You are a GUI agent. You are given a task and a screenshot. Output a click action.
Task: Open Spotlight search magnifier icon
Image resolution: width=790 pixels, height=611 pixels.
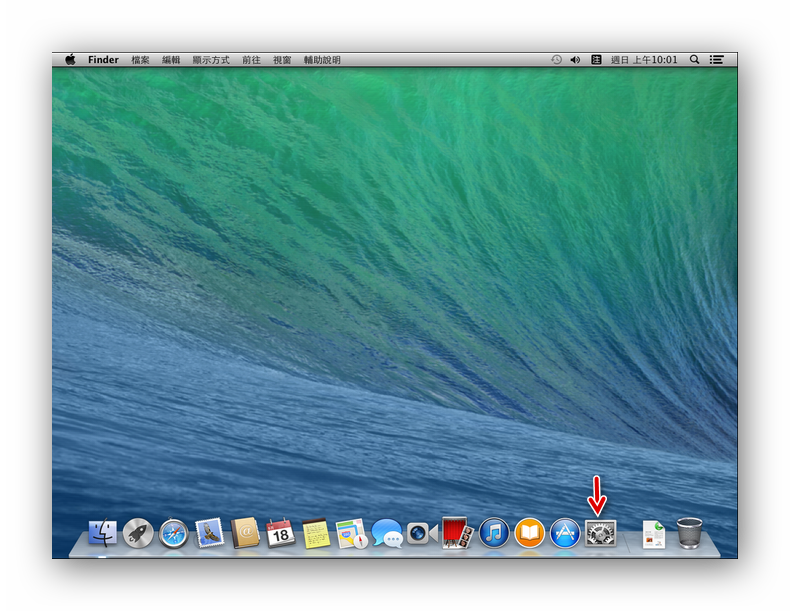[694, 59]
